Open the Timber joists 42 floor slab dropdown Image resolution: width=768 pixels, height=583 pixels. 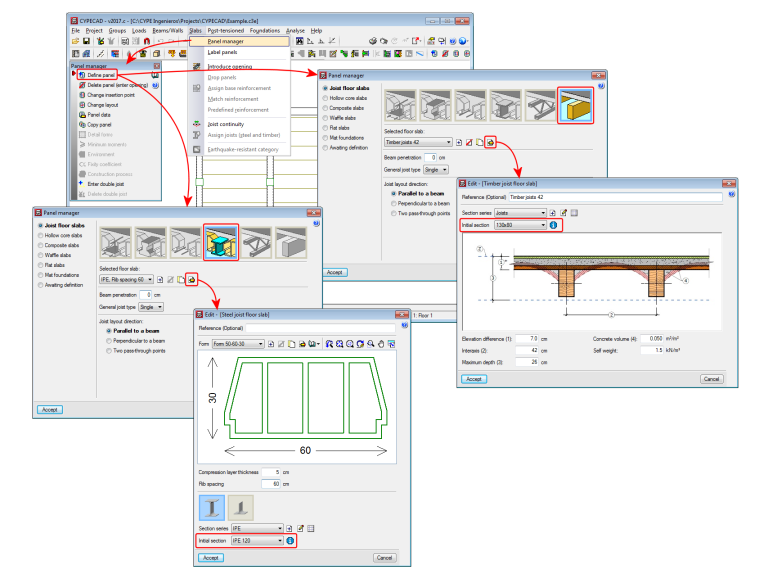coord(418,142)
